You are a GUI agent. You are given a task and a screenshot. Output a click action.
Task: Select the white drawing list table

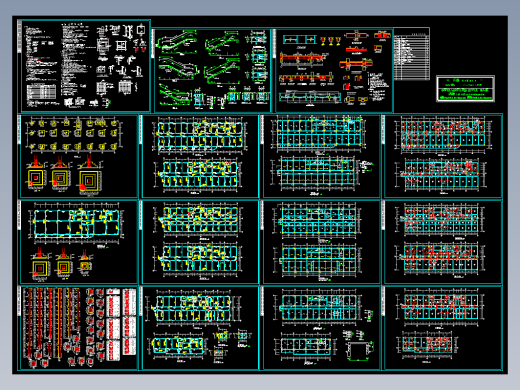pyautogui.click(x=412, y=54)
